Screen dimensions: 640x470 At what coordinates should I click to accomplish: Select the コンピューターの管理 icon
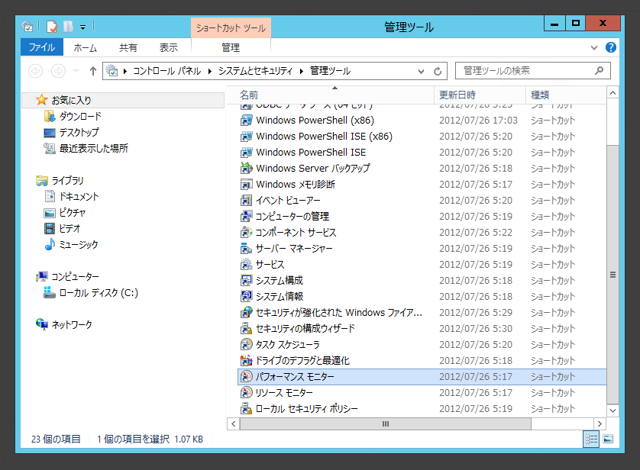(x=246, y=216)
